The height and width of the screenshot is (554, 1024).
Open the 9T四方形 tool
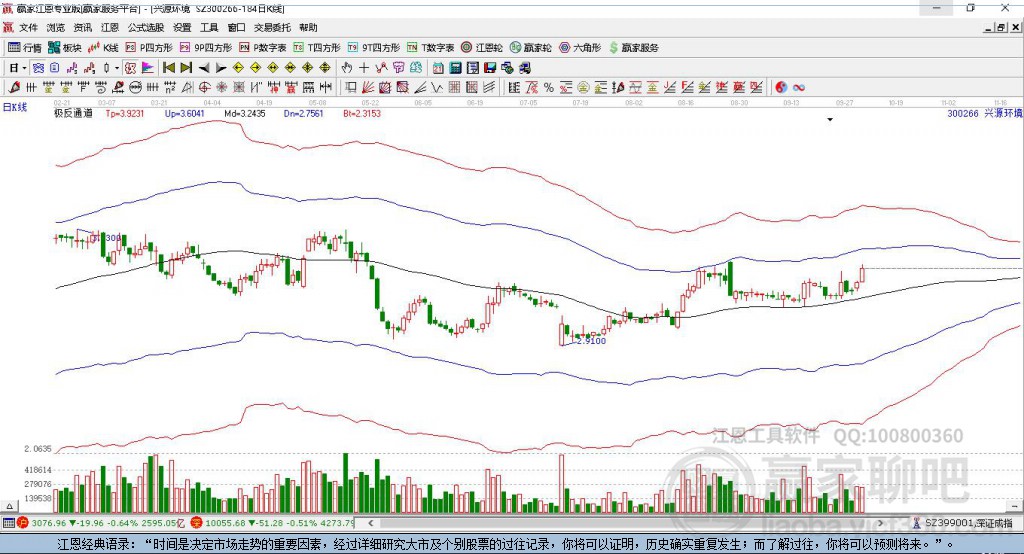[x=373, y=48]
